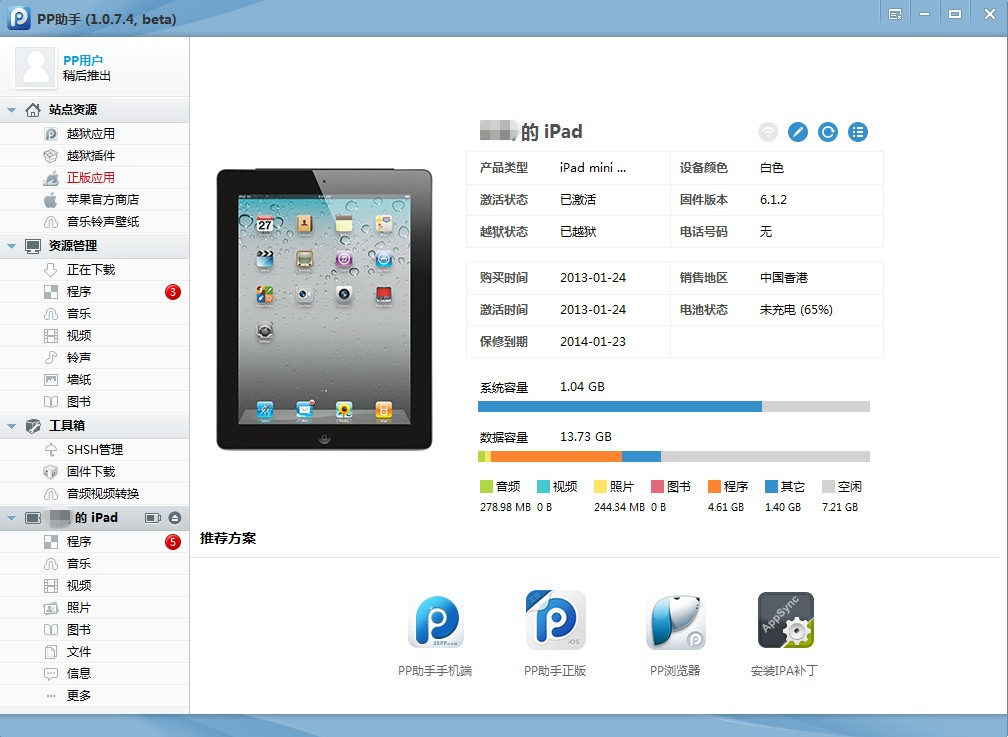Screen dimensions: 1008x737
Task: Collapse the 资源管理 section arrow
Action: (11, 246)
